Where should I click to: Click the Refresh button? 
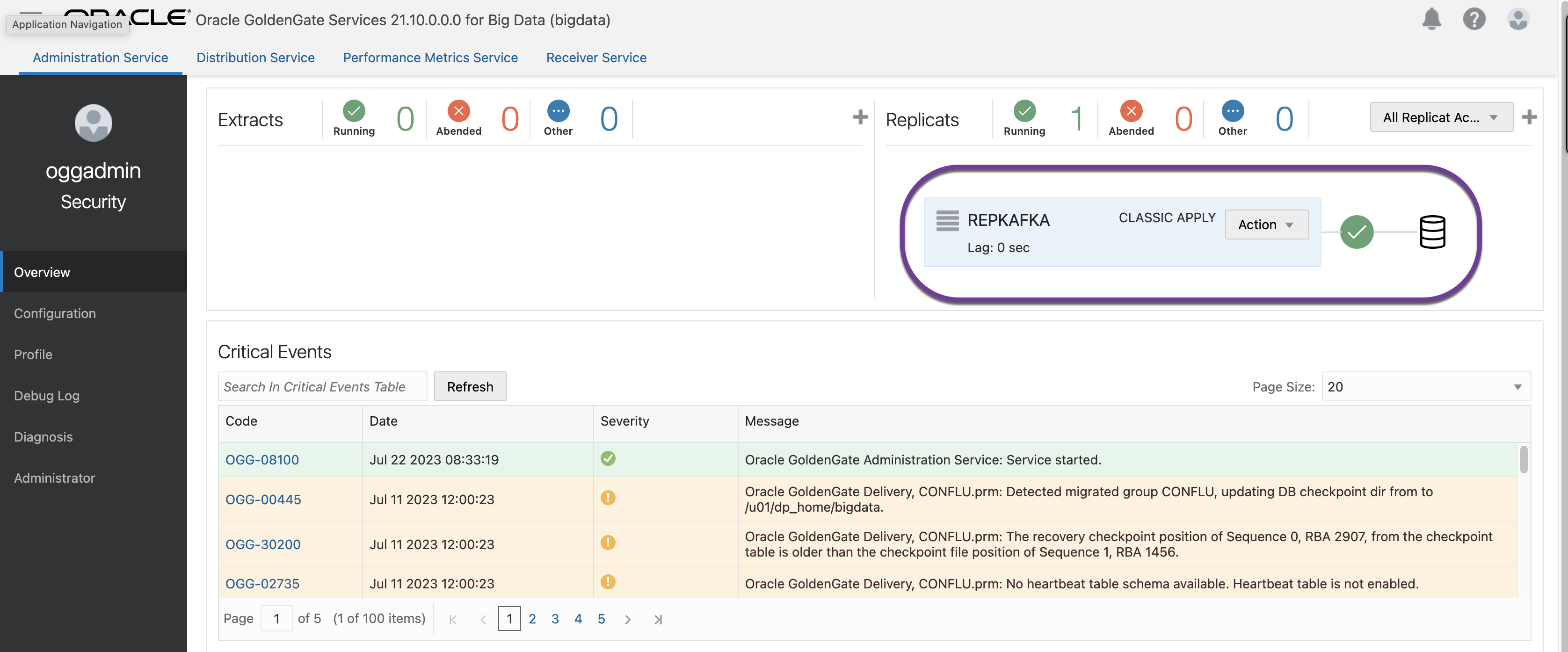[469, 387]
